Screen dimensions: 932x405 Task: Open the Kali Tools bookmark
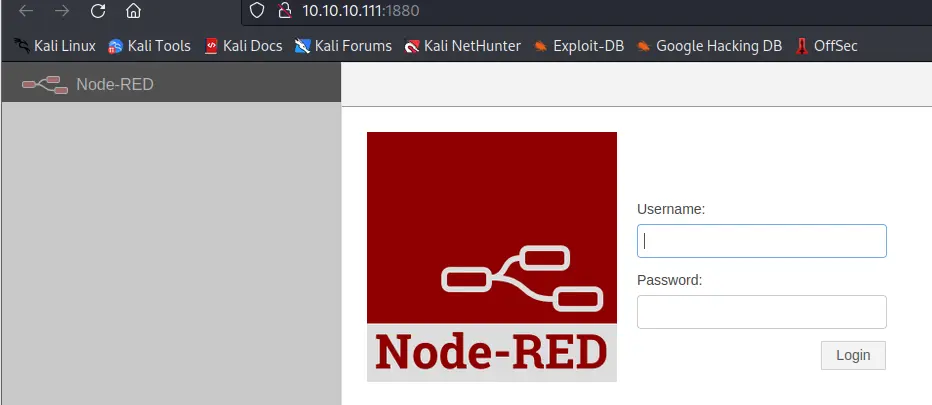149,46
